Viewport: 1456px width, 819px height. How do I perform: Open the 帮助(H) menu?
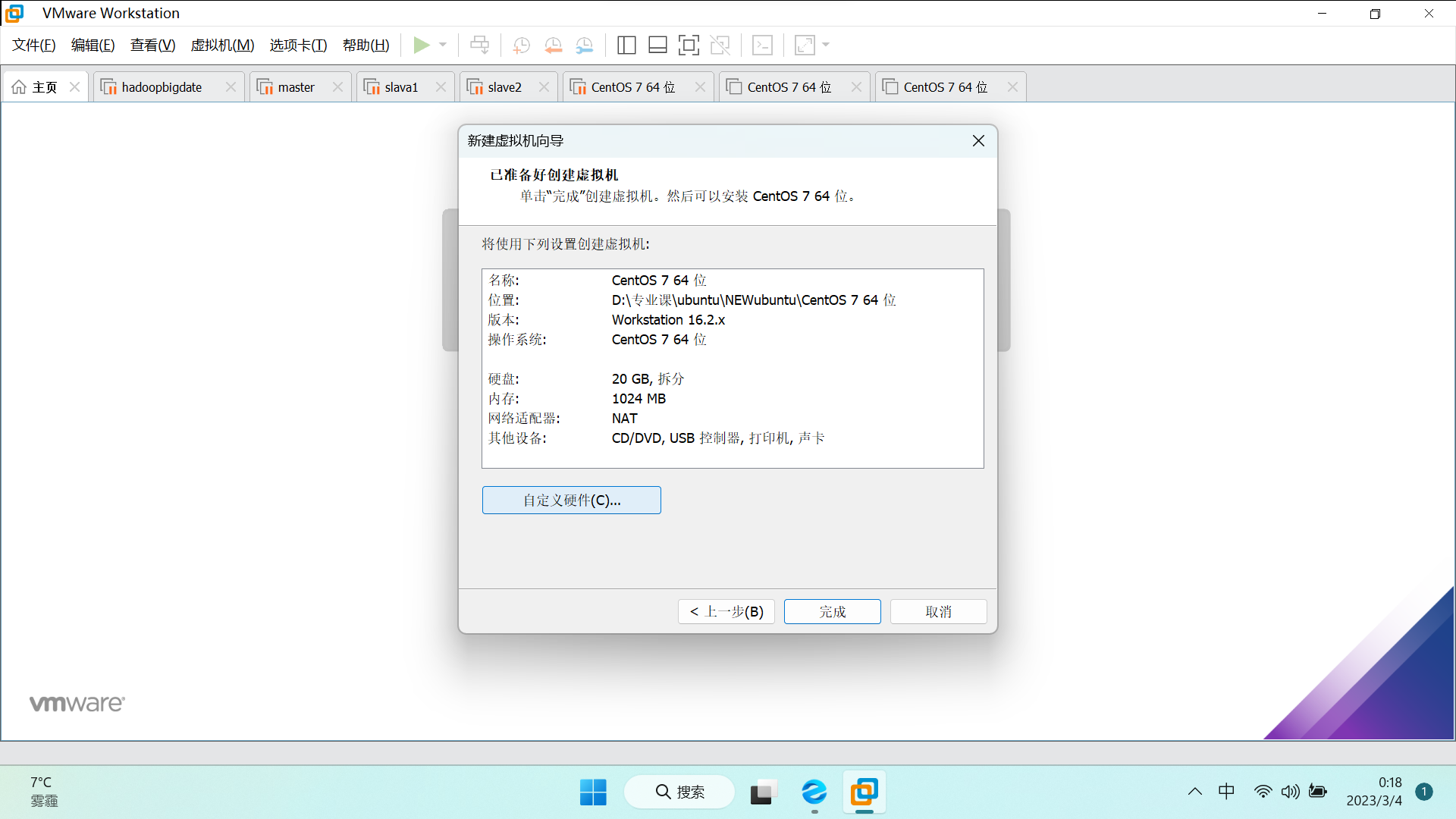point(366,45)
